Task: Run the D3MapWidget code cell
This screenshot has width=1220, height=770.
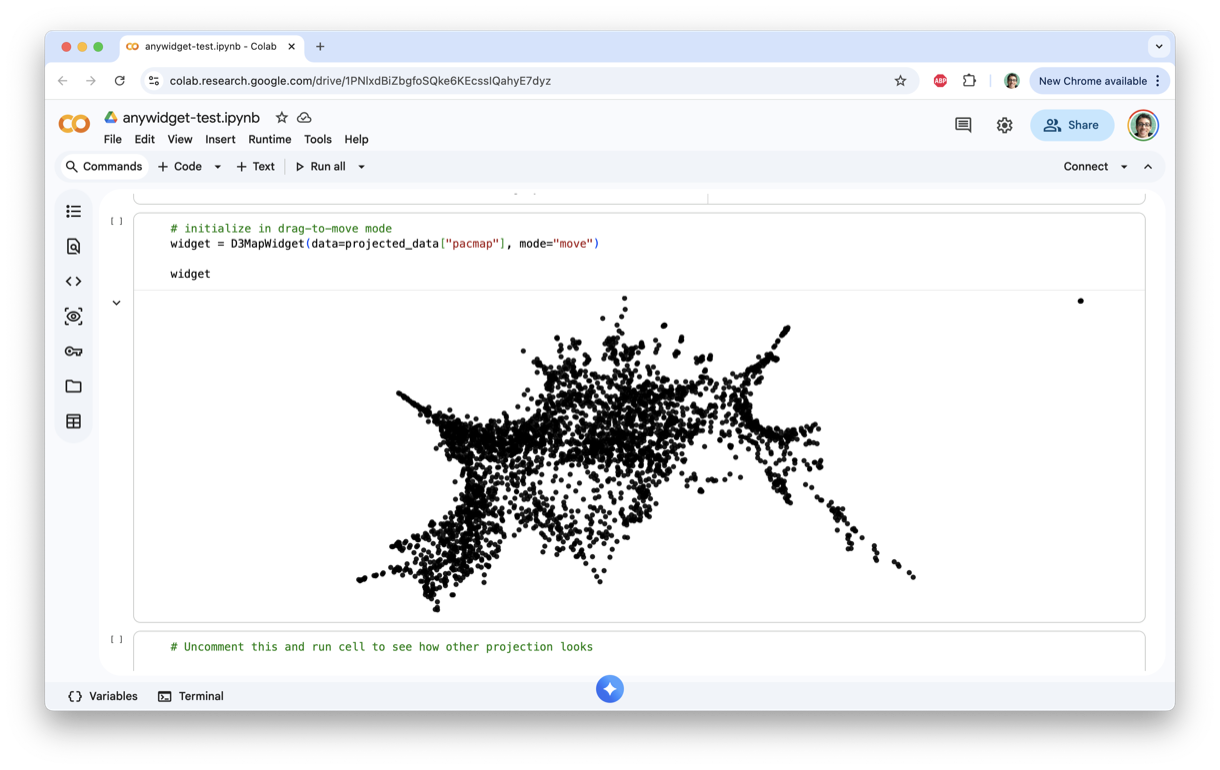Action: pyautogui.click(x=117, y=221)
